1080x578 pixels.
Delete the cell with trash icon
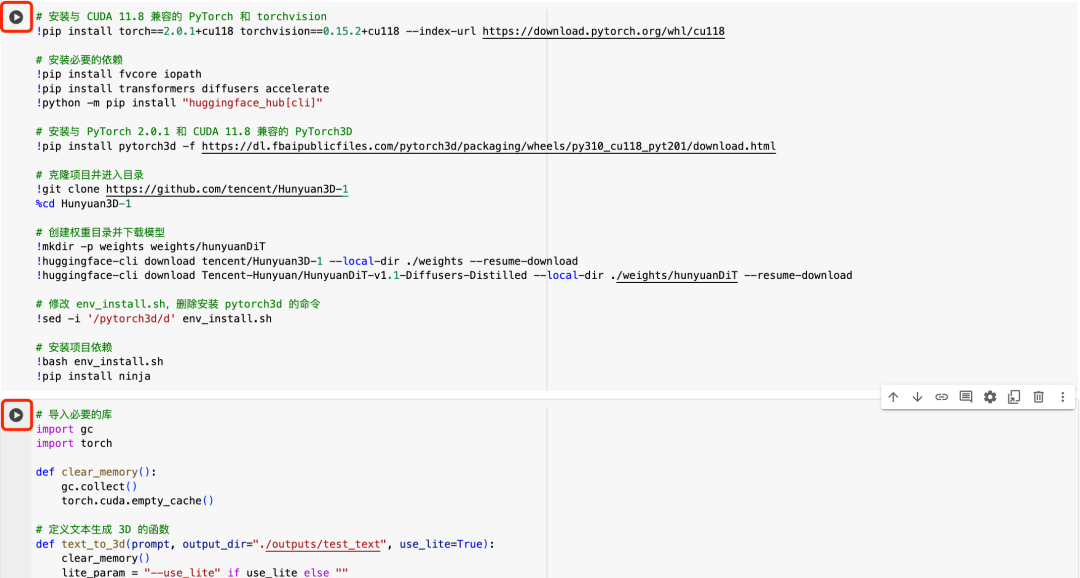click(x=1039, y=397)
